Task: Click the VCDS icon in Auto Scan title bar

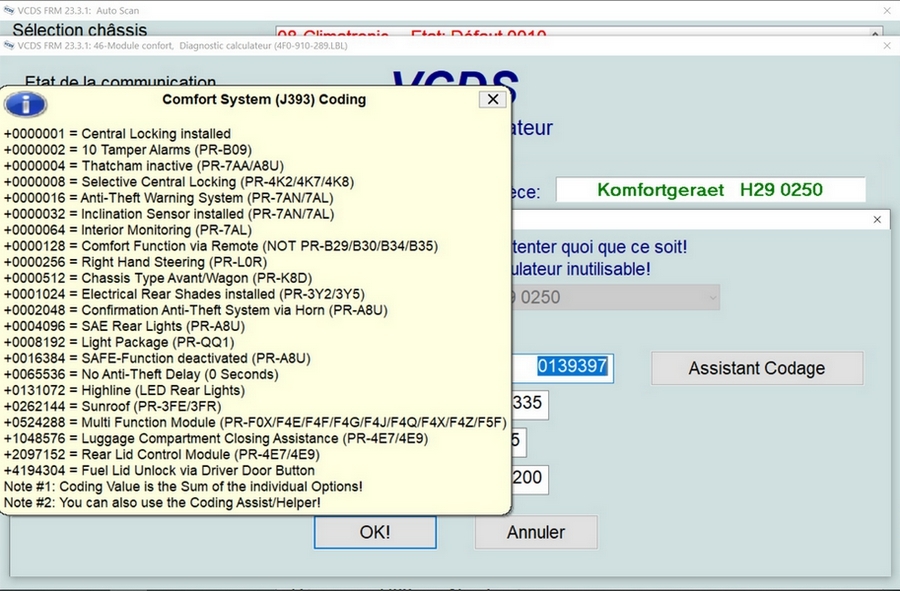Action: coord(9,10)
